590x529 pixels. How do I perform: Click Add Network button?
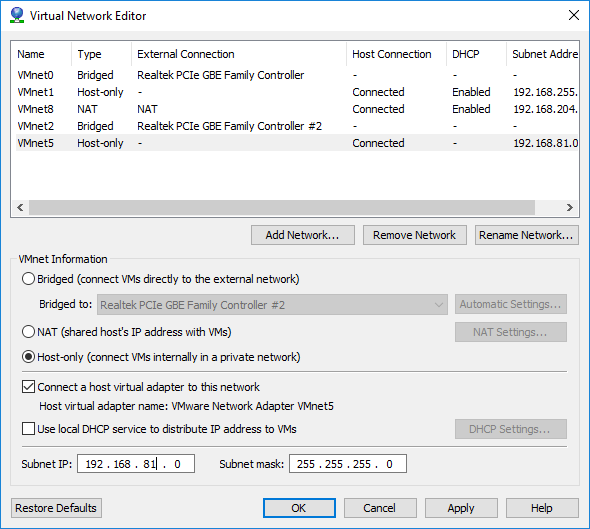point(303,235)
